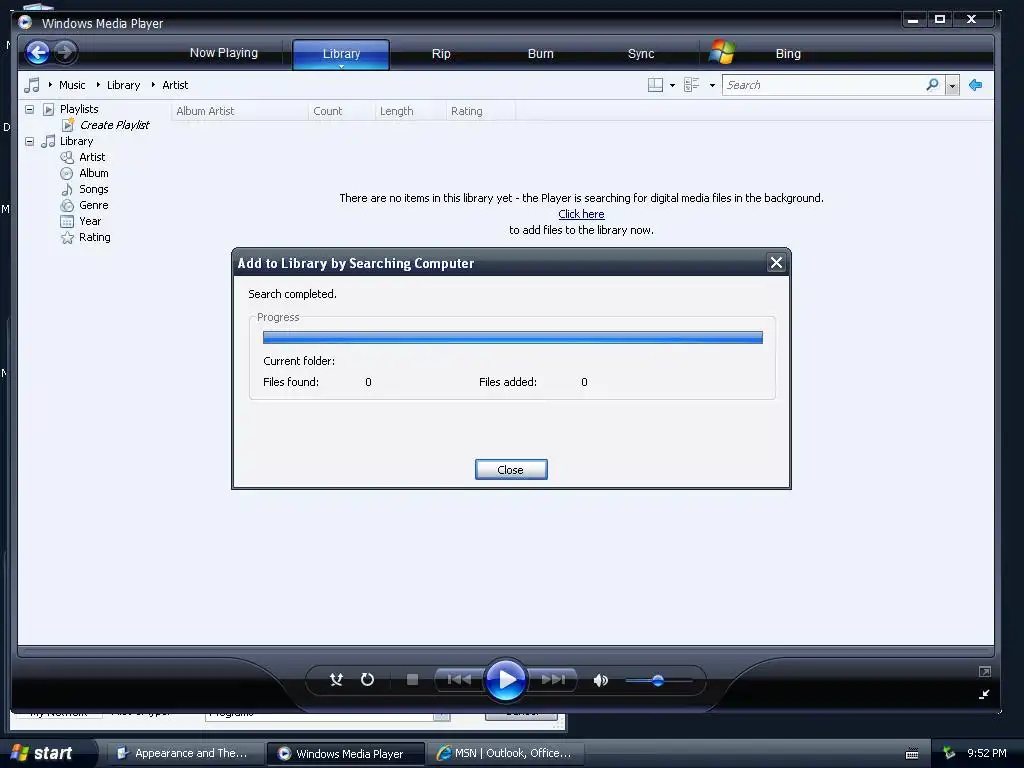The width and height of the screenshot is (1024, 768).
Task: Expand the Library breadcrumb arrow
Action: coord(98,85)
